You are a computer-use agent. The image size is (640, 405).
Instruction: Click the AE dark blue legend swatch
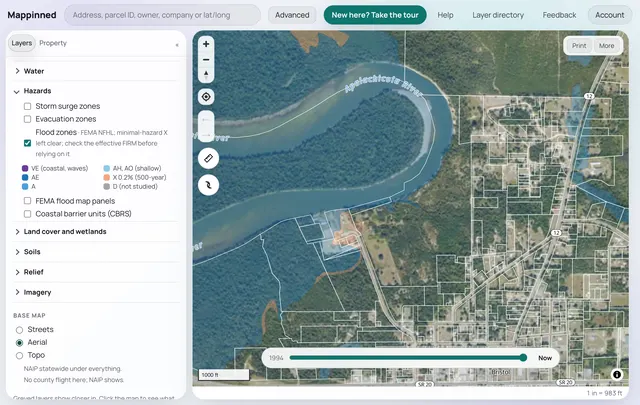(x=25, y=177)
